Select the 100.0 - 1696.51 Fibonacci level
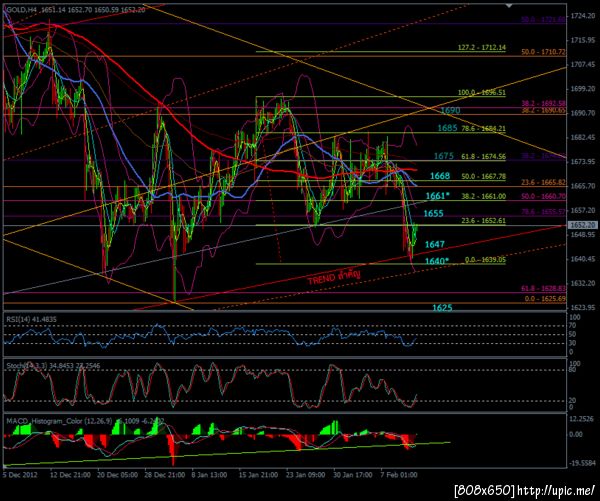The width and height of the screenshot is (600, 501). (482, 93)
